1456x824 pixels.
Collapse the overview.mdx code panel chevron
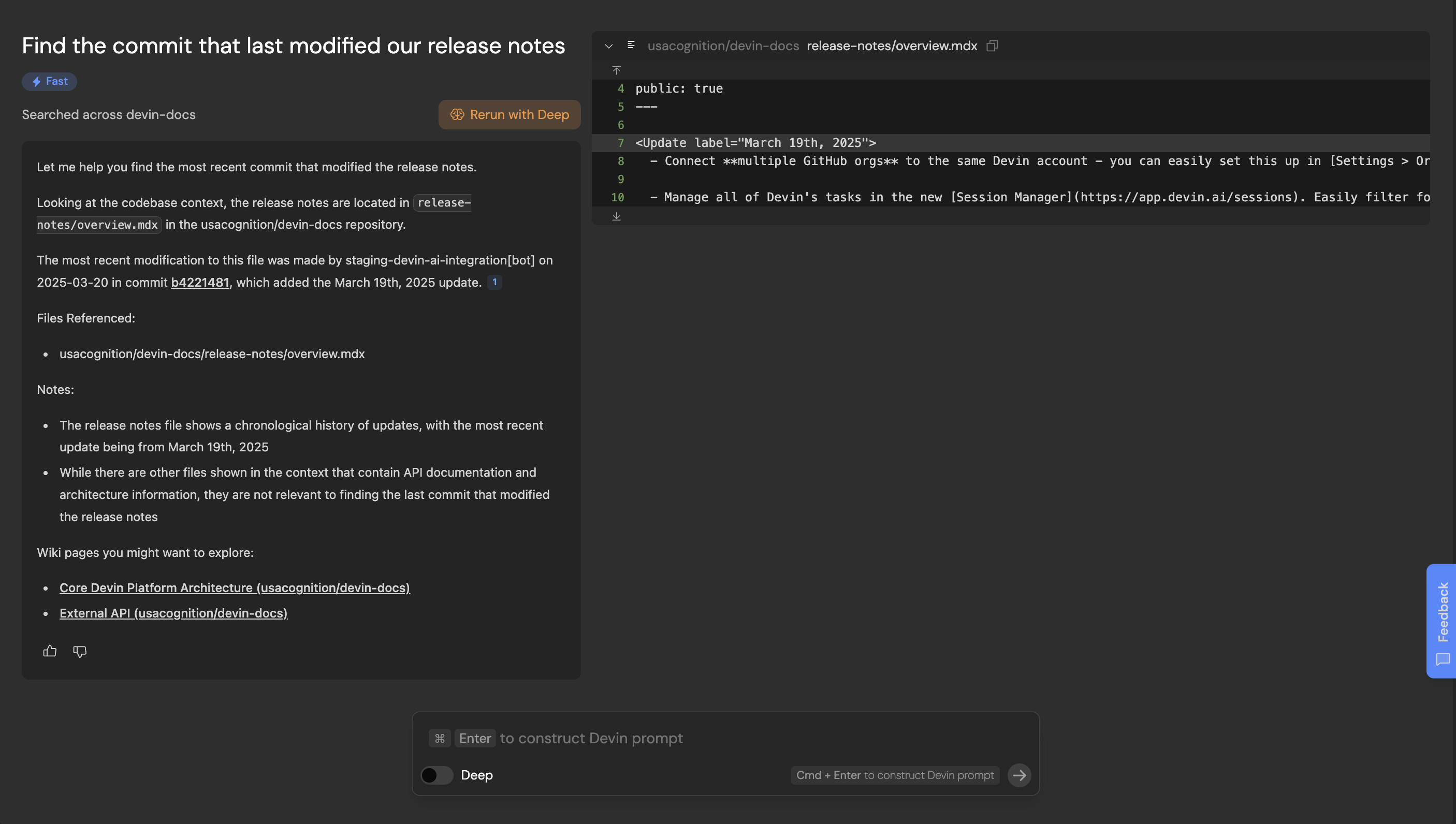pos(608,46)
